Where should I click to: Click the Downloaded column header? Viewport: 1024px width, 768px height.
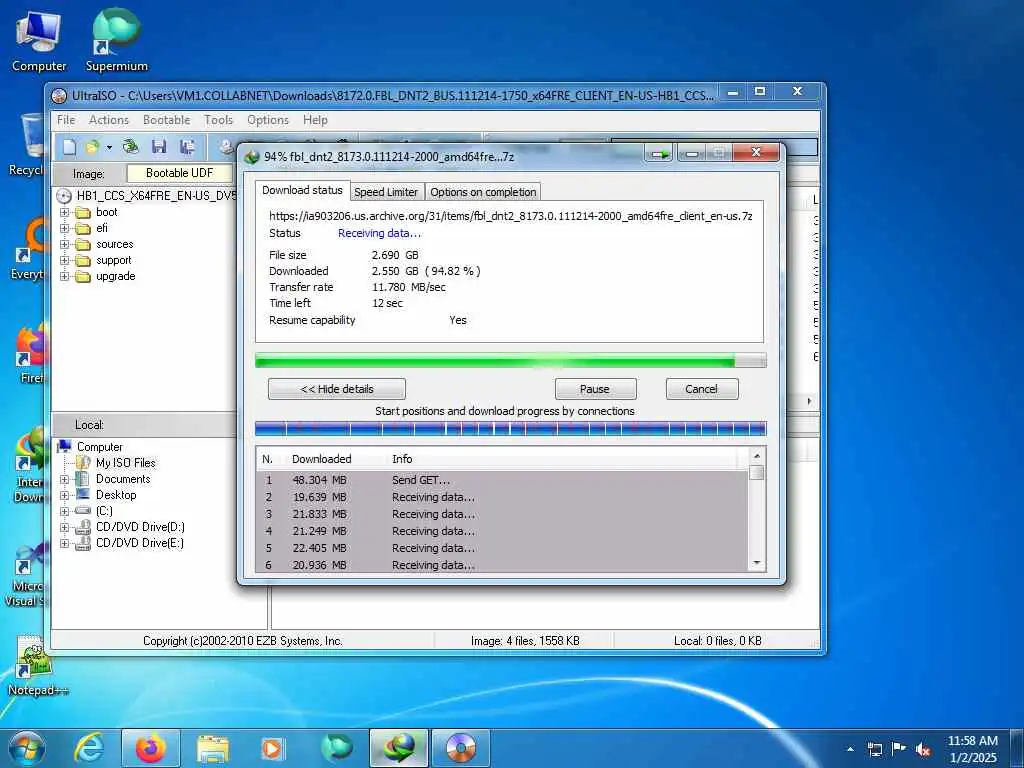tap(321, 459)
